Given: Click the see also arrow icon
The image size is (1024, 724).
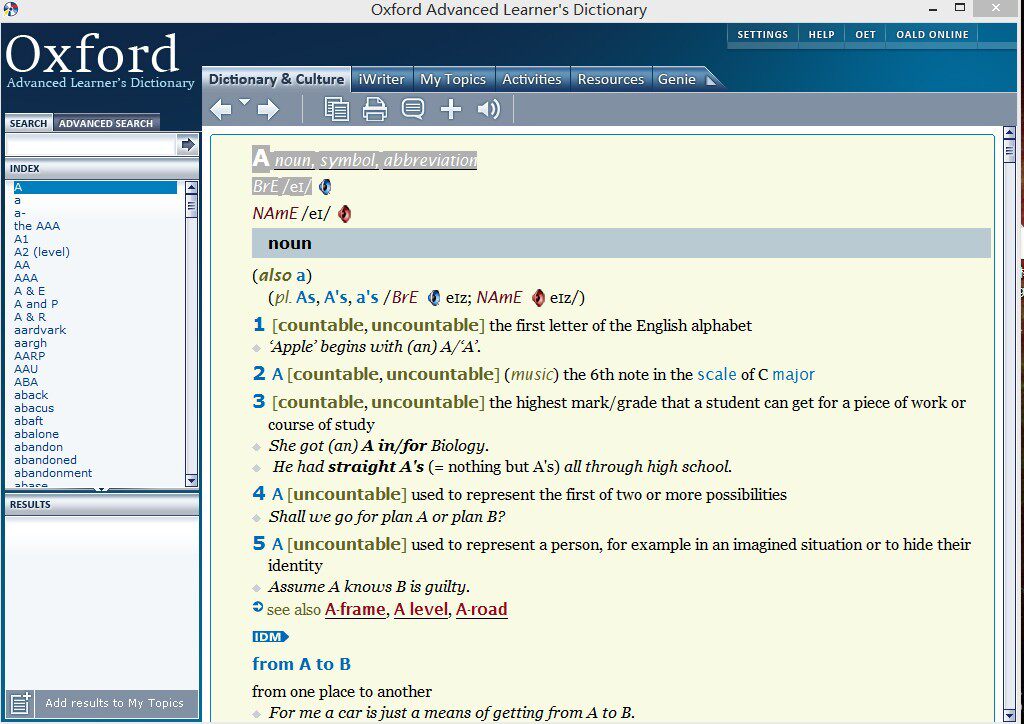Looking at the screenshot, I should (258, 608).
